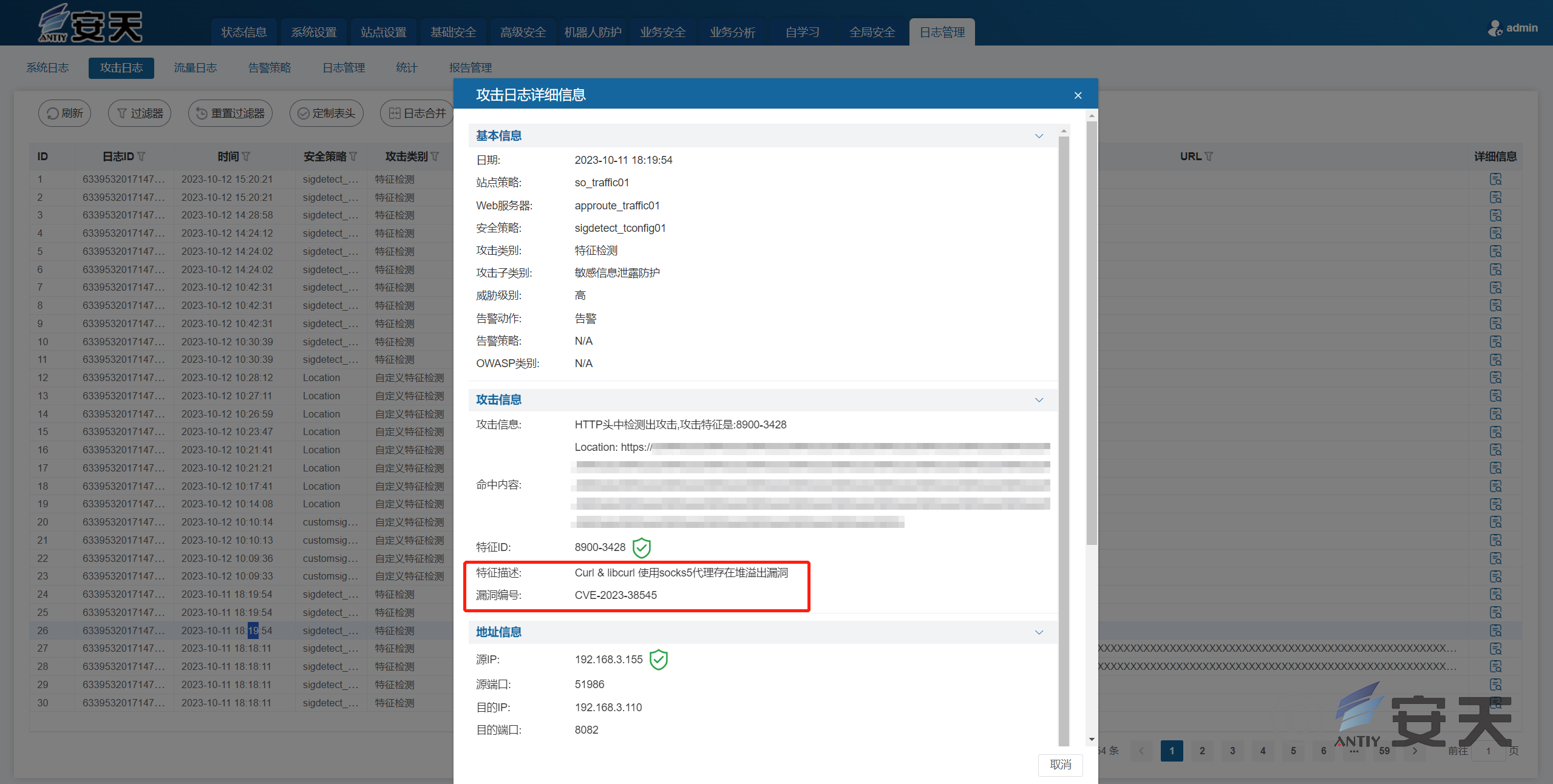Viewport: 1553px width, 784px height.
Task: Click filter funnel on 时间 column
Action: 246,157
